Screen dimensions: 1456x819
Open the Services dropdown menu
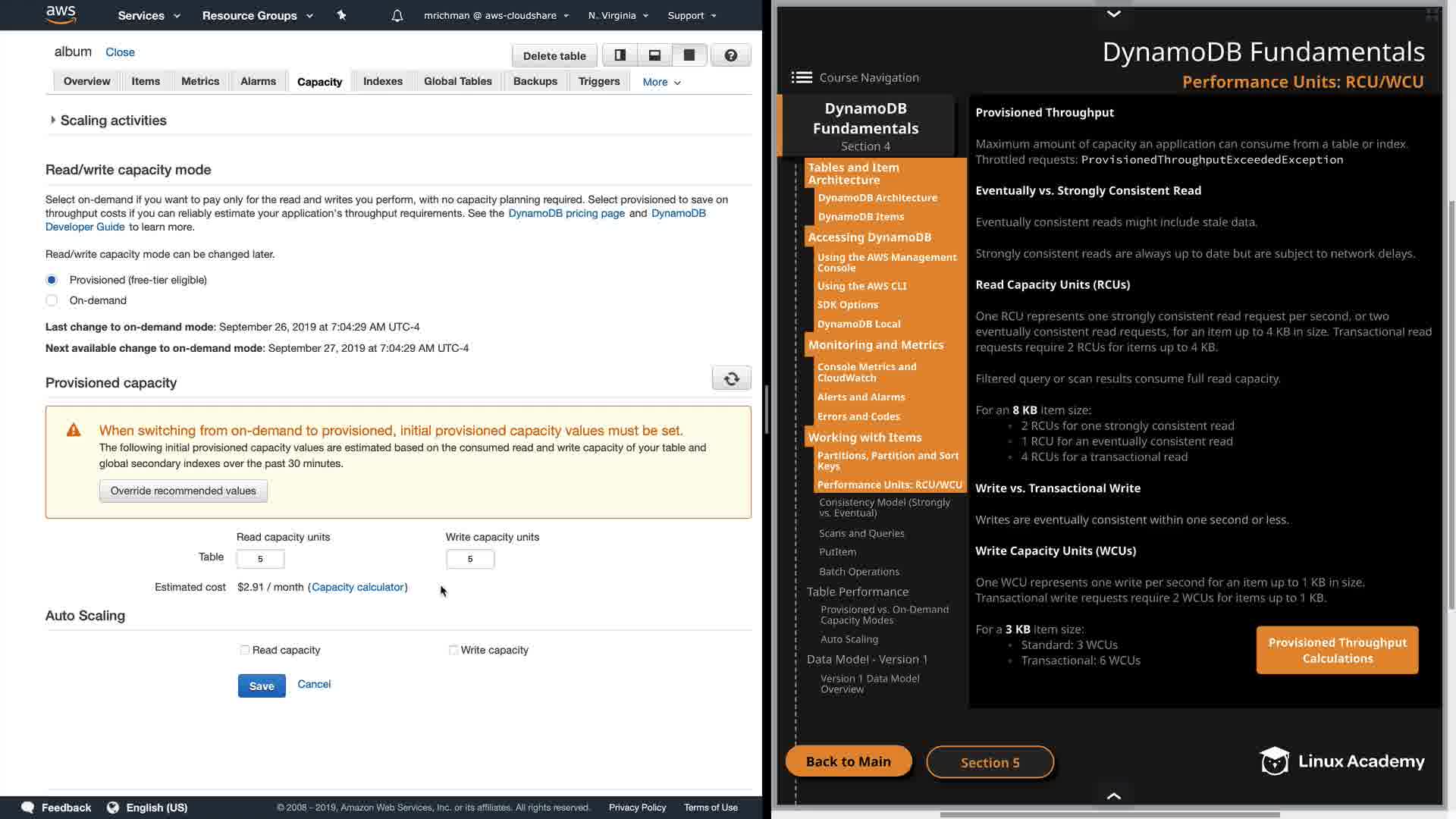(x=149, y=15)
